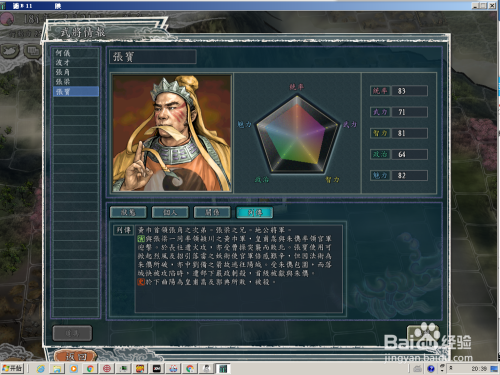Open the orange media player taskbar icon
Image resolution: width=500 pixels, height=375 pixels.
coord(73,369)
